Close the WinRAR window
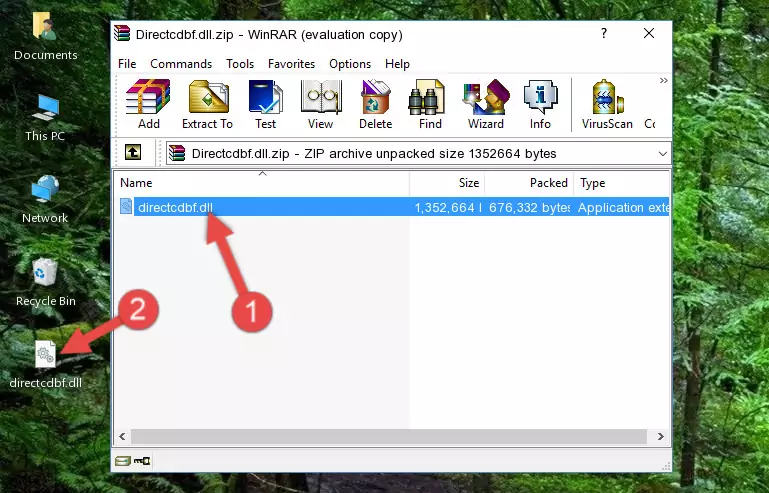Viewport: 769px width, 493px height. [649, 33]
